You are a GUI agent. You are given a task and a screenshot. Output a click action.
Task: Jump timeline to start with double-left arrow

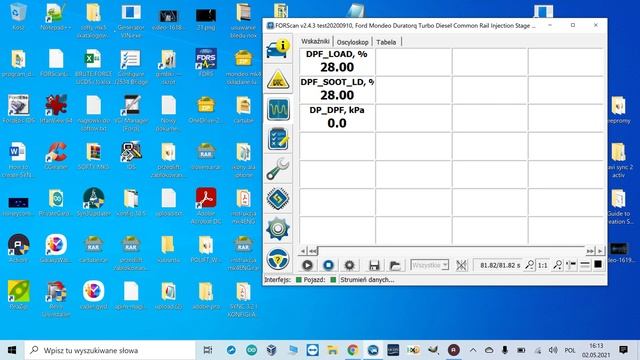click(x=312, y=251)
